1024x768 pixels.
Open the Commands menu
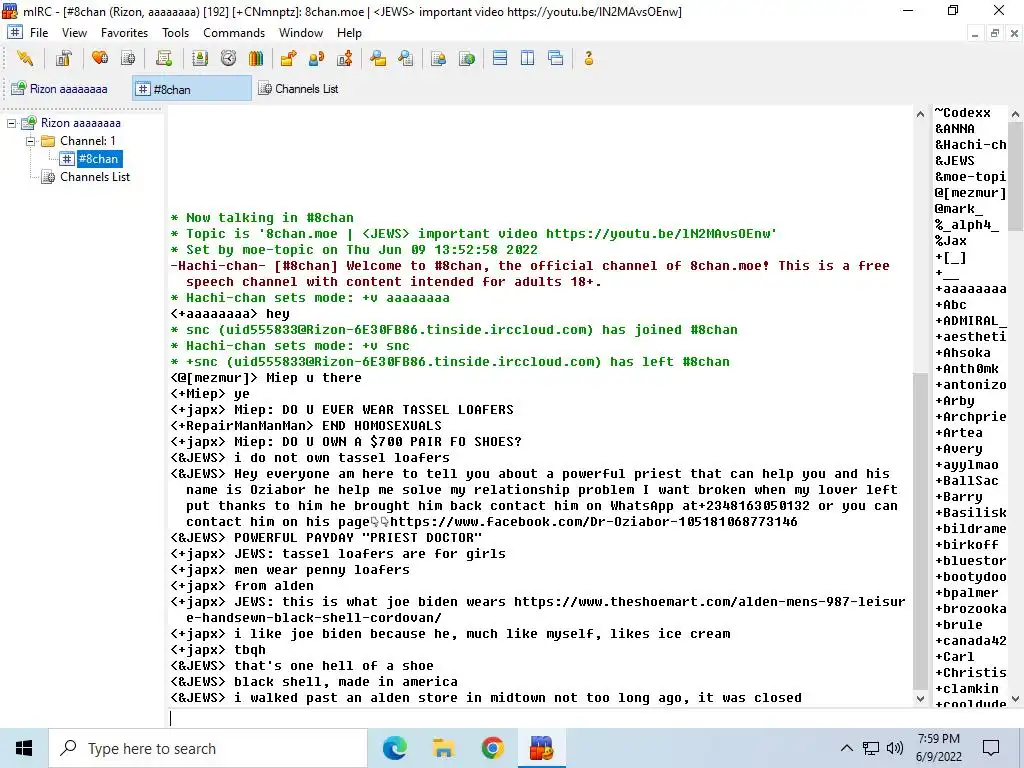pos(234,33)
